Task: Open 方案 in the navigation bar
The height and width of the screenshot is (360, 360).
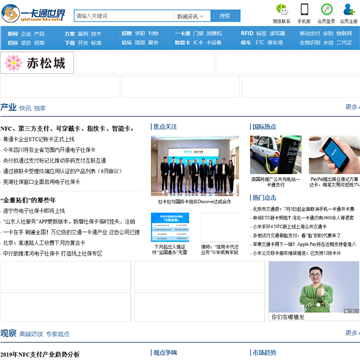Action: [x=70, y=34]
